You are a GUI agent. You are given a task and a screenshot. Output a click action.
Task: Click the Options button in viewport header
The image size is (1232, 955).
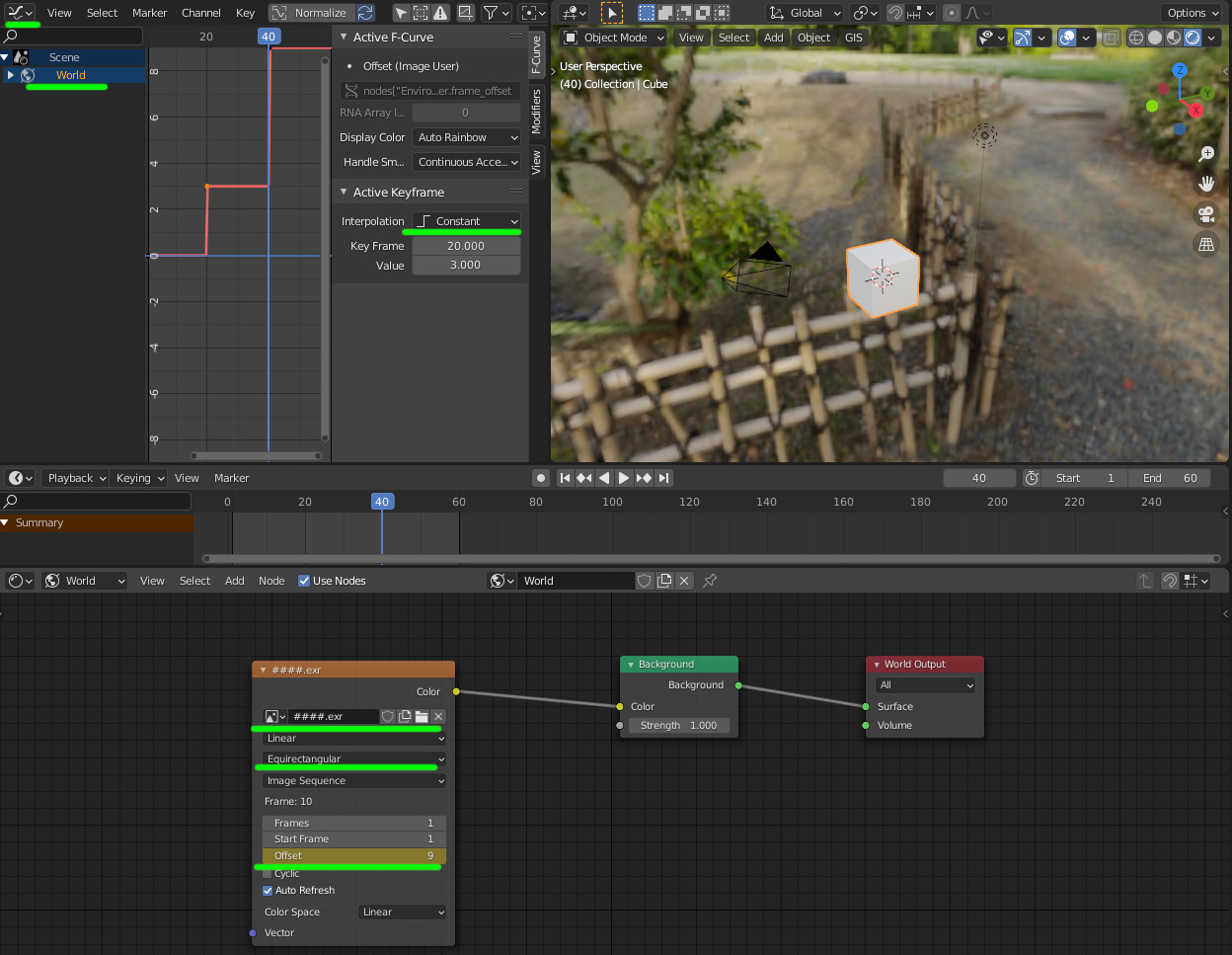[1192, 13]
